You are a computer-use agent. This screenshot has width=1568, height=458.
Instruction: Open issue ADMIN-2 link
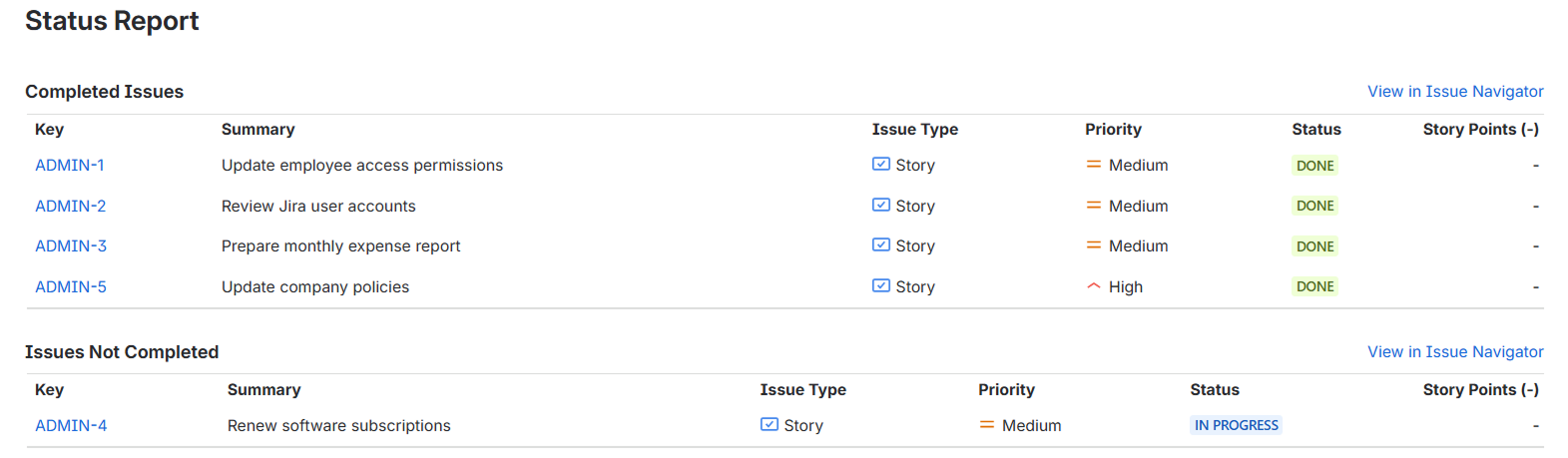(x=71, y=207)
